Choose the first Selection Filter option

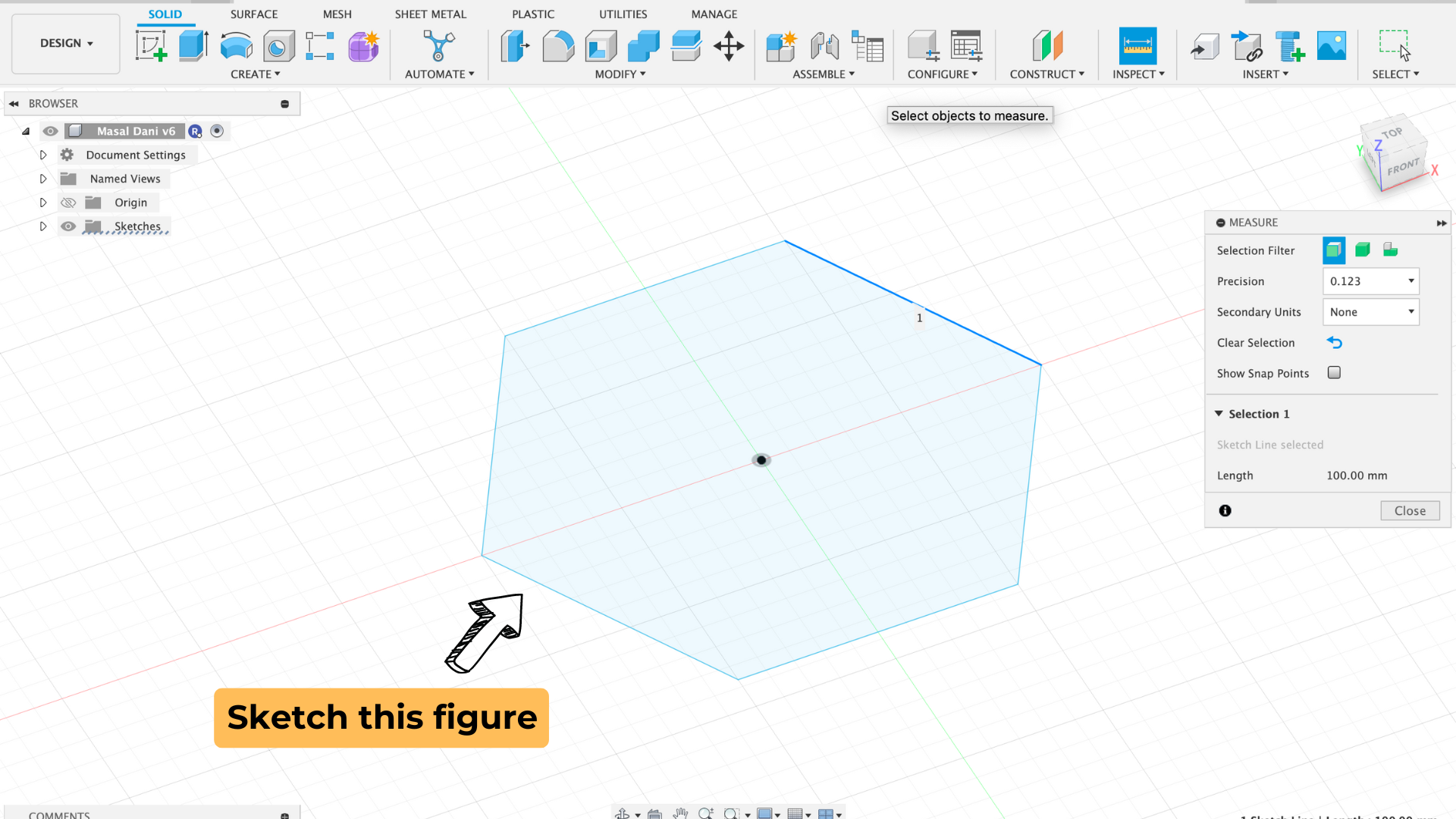point(1334,250)
